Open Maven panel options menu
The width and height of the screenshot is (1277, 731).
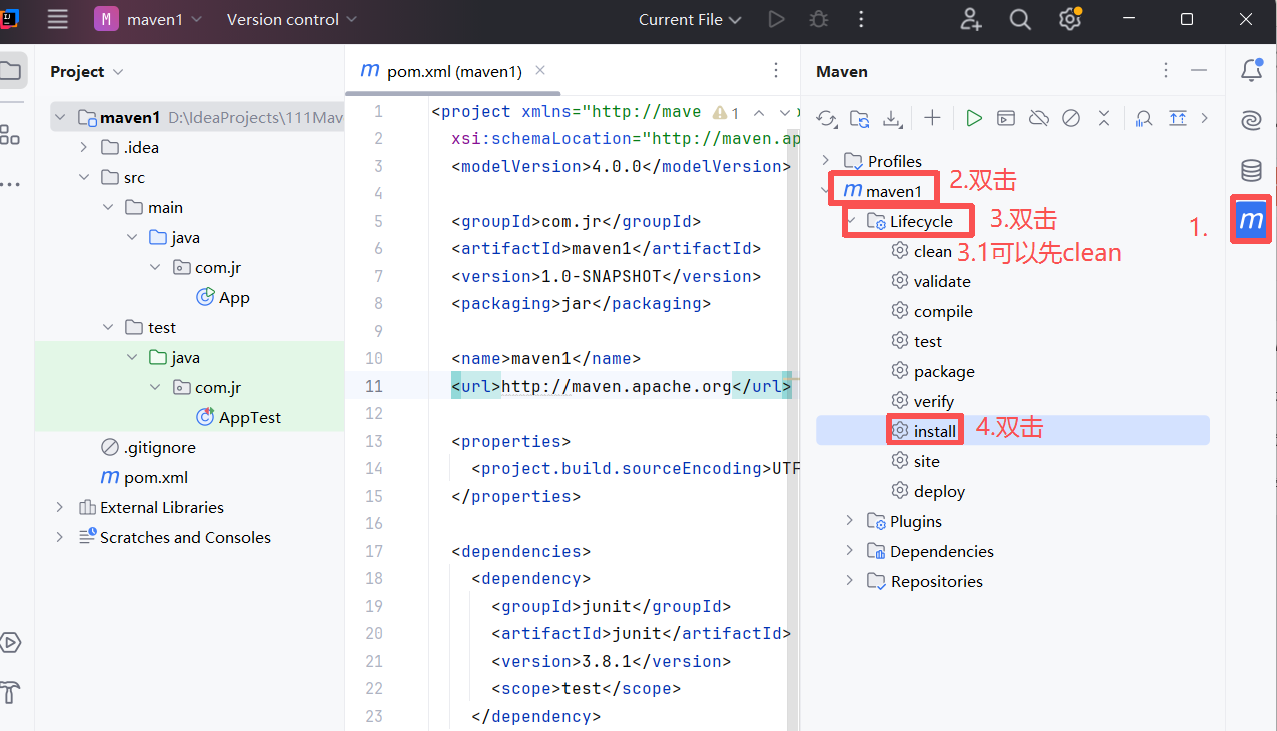[1166, 70]
